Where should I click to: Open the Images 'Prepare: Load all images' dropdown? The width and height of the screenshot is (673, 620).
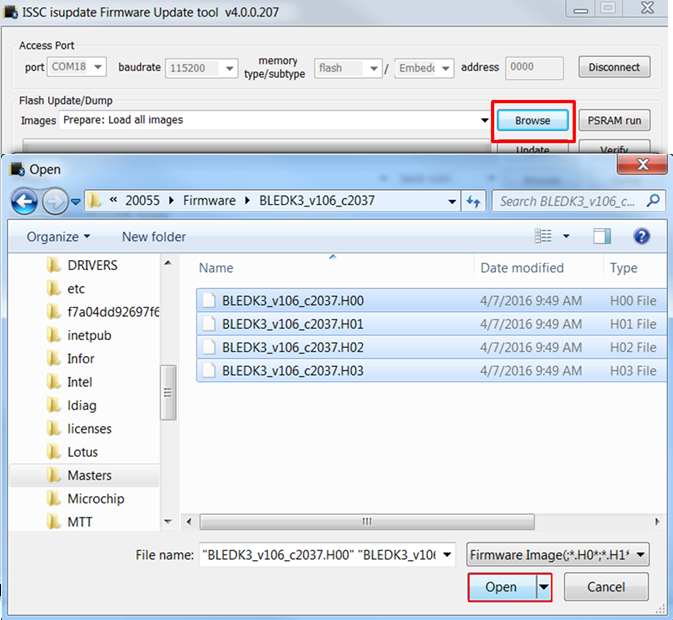click(275, 120)
